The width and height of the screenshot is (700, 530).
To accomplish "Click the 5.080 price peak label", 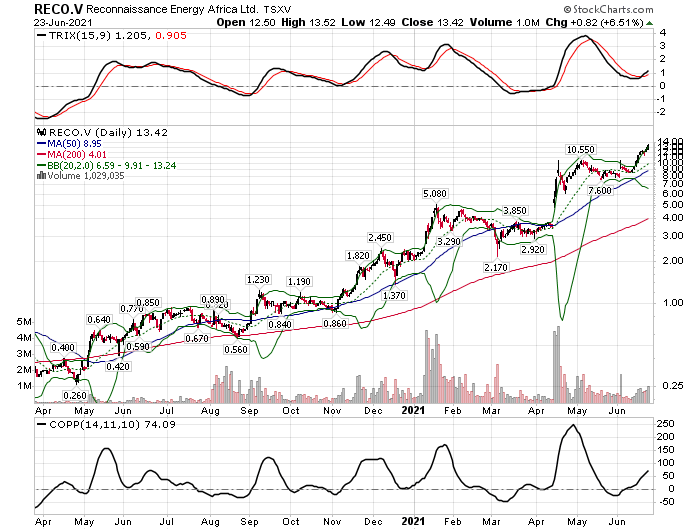I will point(435,194).
